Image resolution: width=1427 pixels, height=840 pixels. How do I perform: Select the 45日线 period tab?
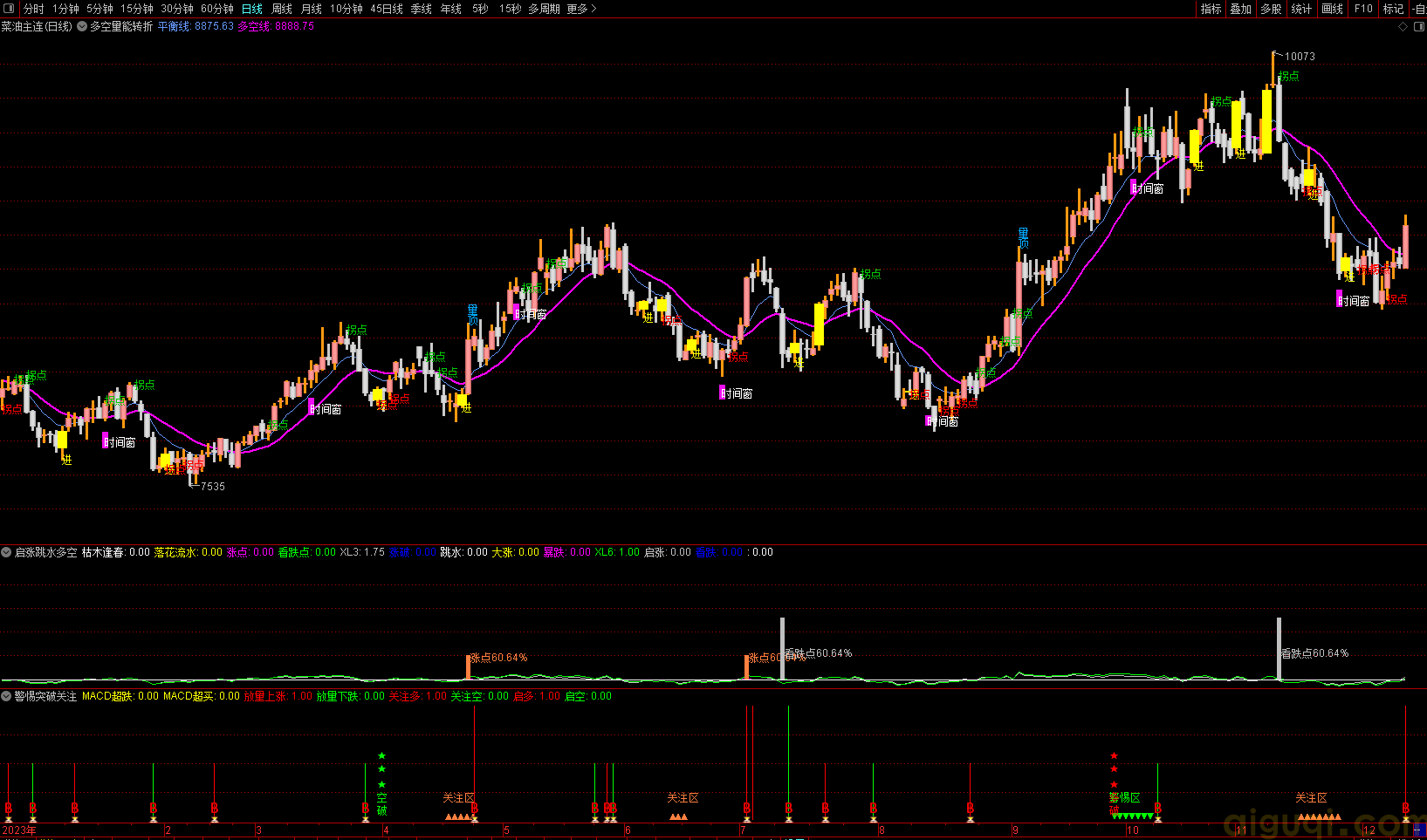coord(387,9)
